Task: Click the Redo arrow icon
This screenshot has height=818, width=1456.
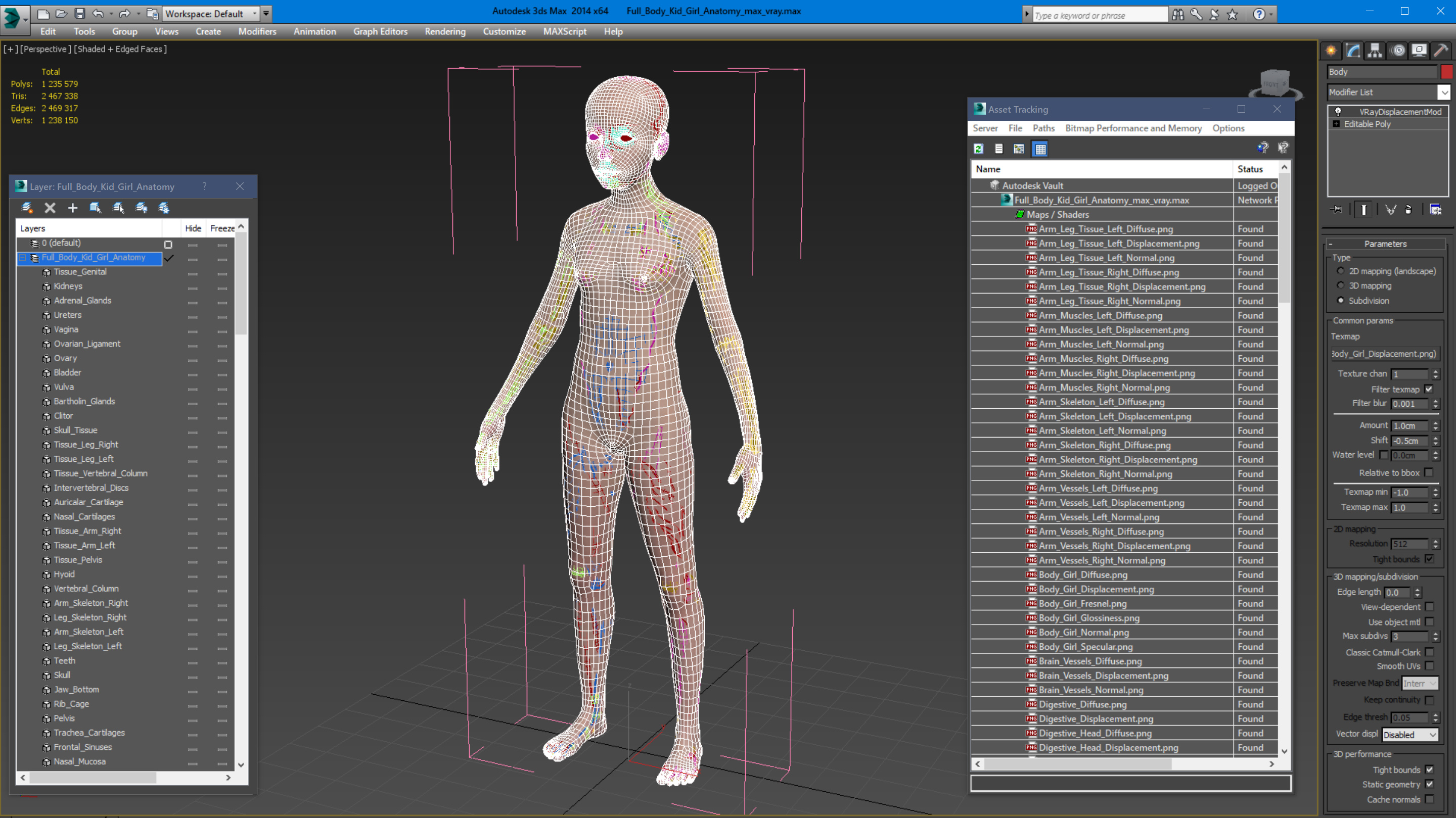Action: click(124, 14)
